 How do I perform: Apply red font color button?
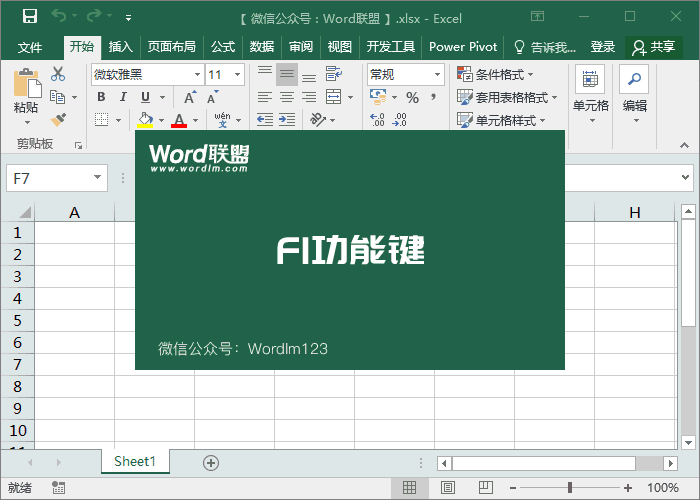pos(179,120)
